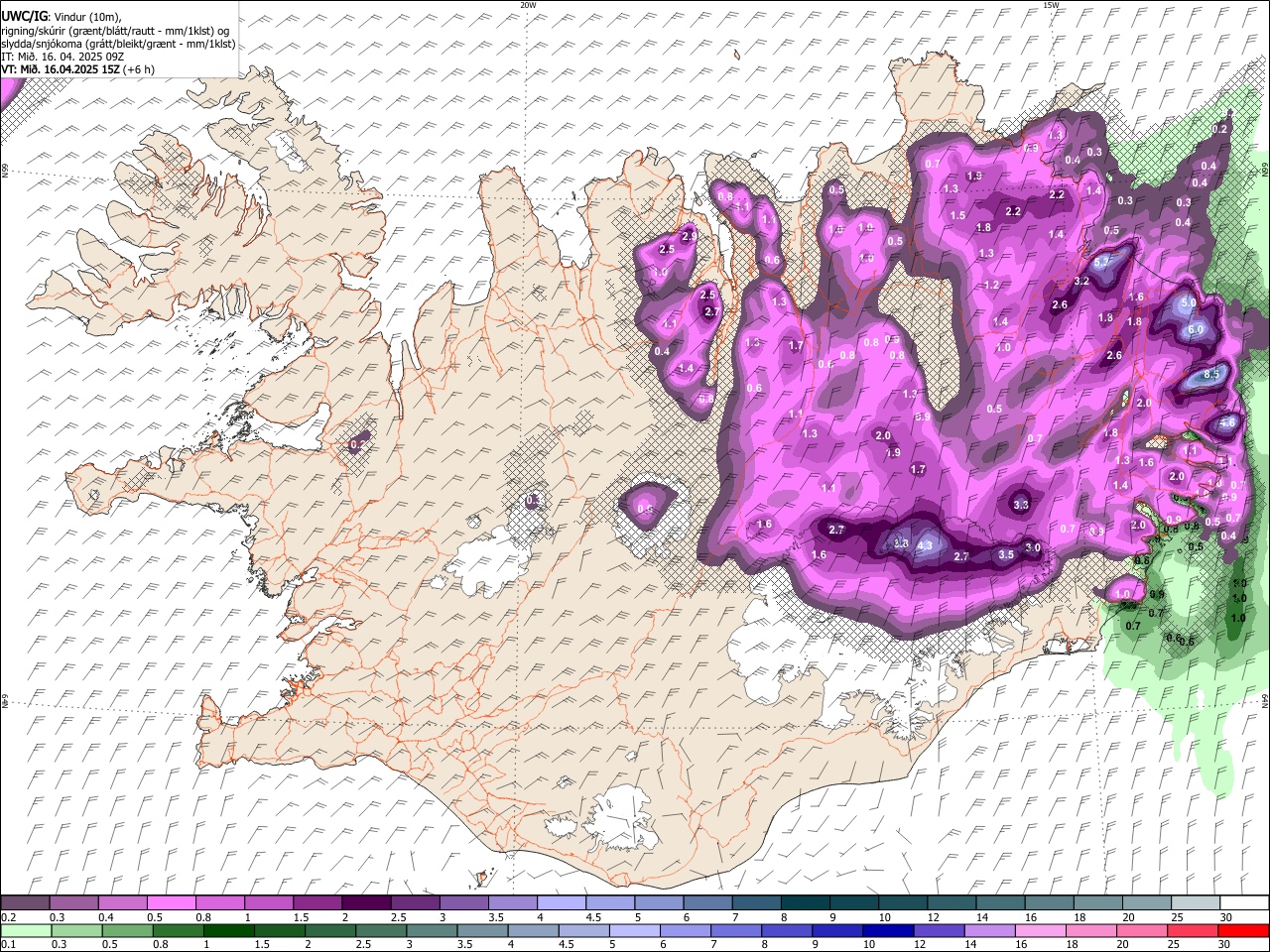Image resolution: width=1270 pixels, height=952 pixels.
Task: Select the bright red swatch labeled 30
Action: [x=1243, y=931]
